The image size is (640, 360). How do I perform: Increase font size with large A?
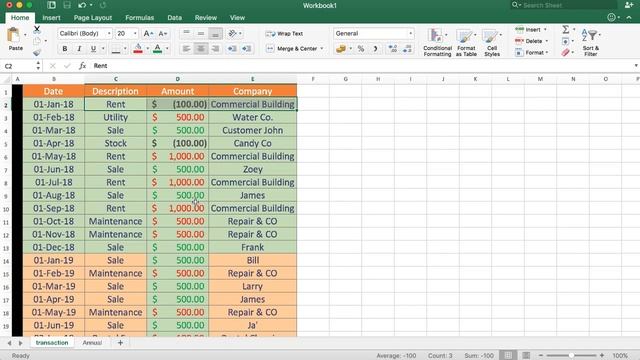point(149,33)
